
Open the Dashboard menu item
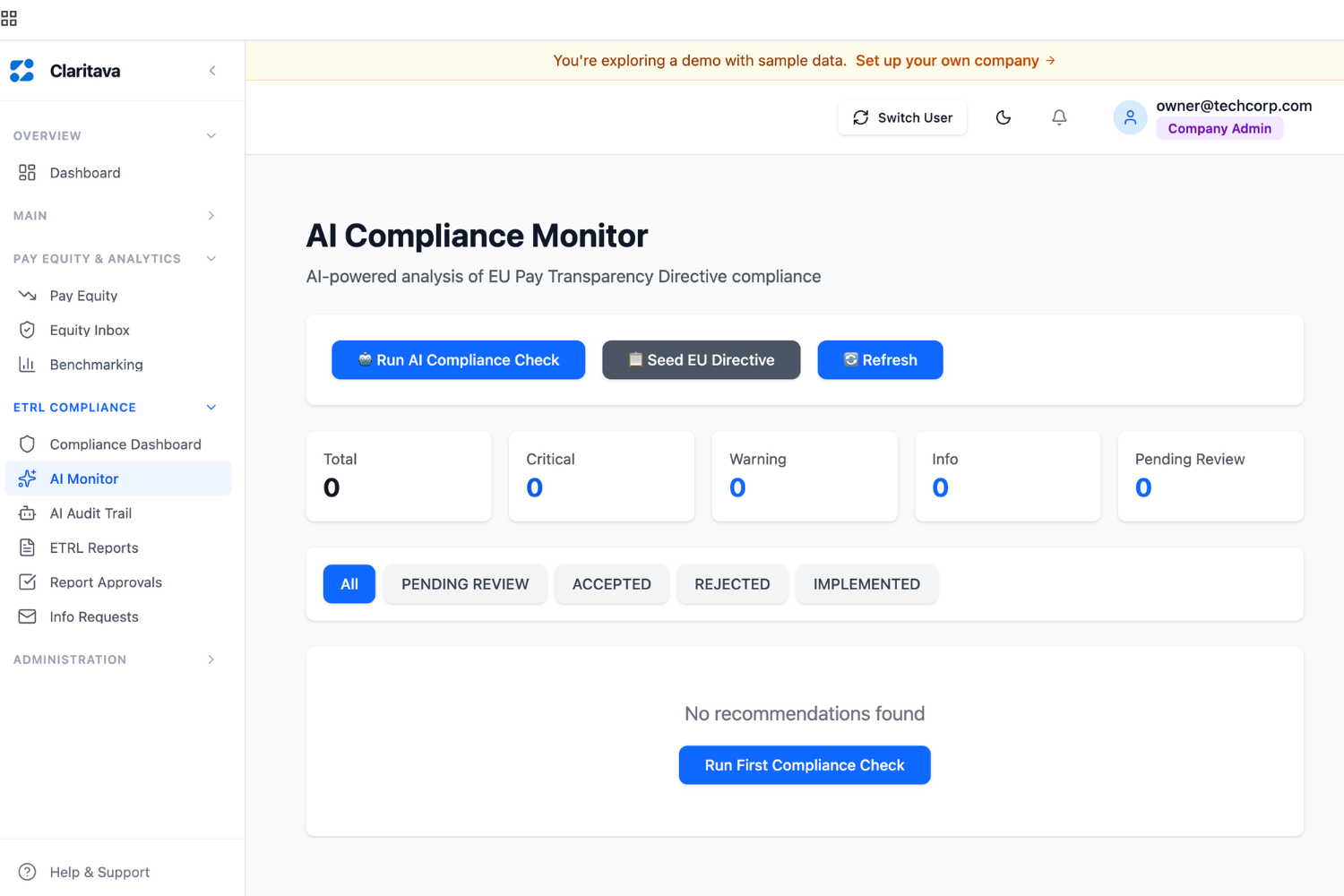[118, 172]
